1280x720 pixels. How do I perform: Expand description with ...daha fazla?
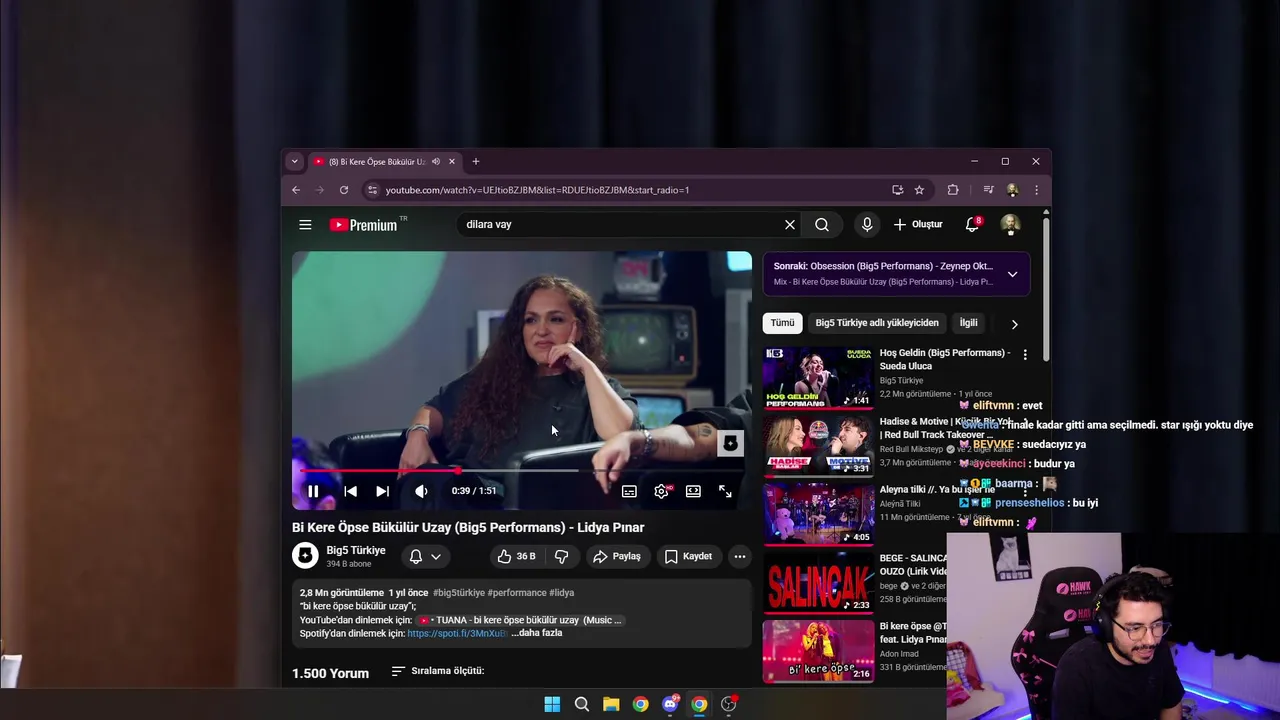[x=536, y=633]
